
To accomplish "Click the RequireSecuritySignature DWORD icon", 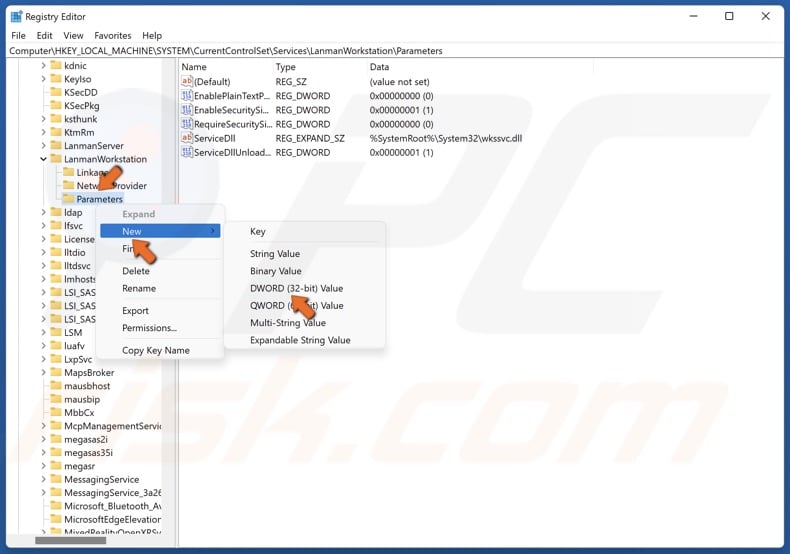I will [x=186, y=124].
